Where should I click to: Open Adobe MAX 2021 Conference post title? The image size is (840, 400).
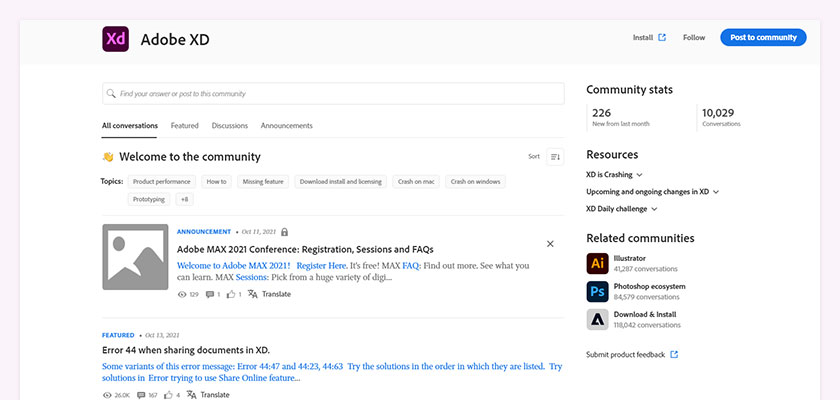coord(305,250)
